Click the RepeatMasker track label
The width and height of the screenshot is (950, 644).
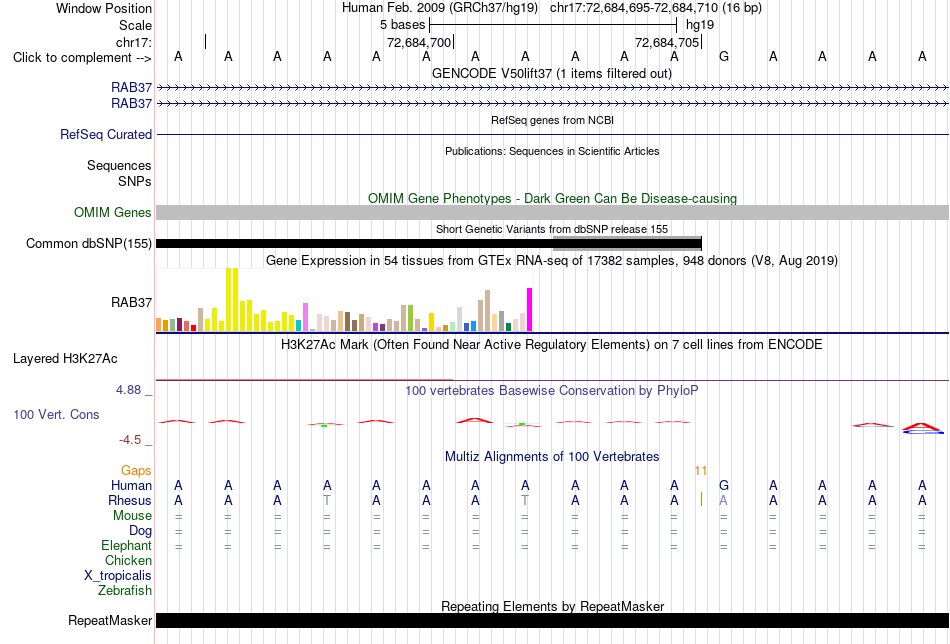(x=110, y=621)
